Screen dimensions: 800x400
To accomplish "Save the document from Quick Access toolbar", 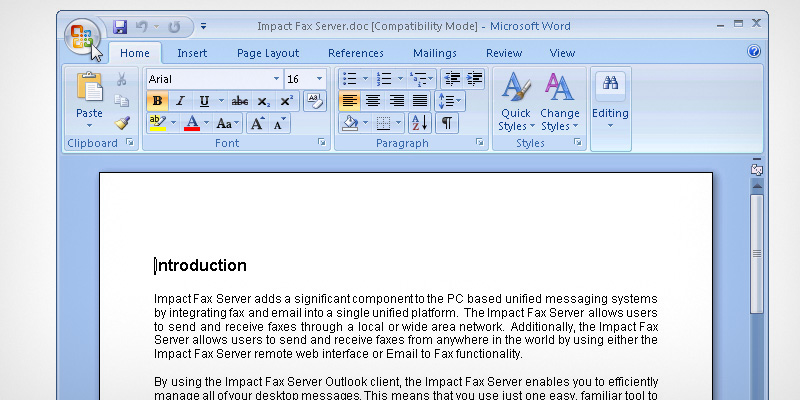I will point(121,26).
